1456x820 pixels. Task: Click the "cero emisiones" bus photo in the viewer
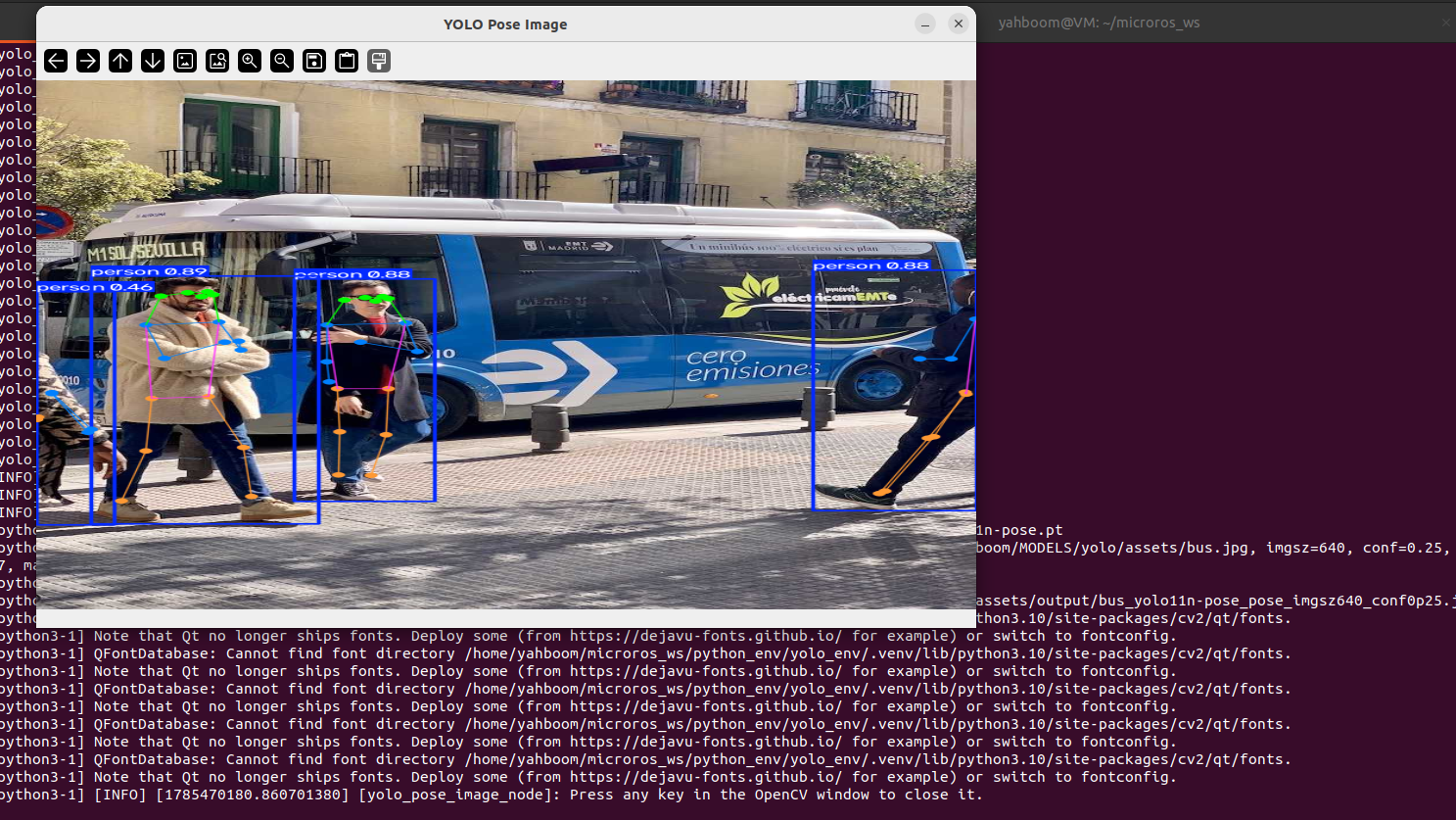point(506,345)
